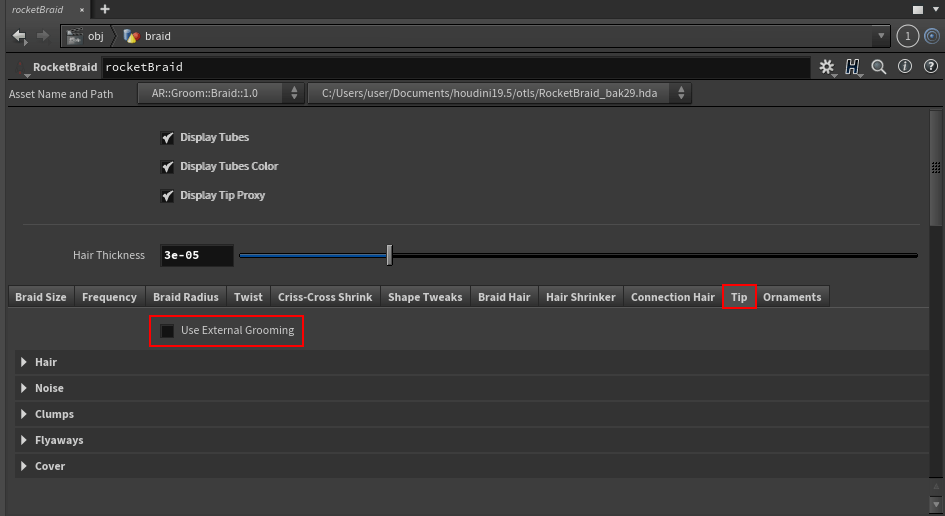Screen dimensions: 945x516
Task: Toggle the follow selection target icon
Action: [x=932, y=36]
